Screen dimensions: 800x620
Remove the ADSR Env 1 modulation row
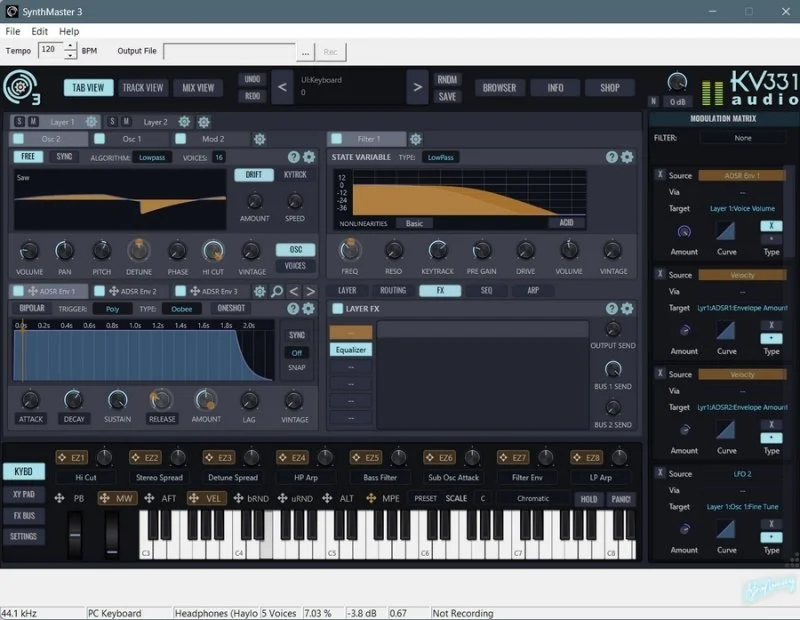click(660, 175)
